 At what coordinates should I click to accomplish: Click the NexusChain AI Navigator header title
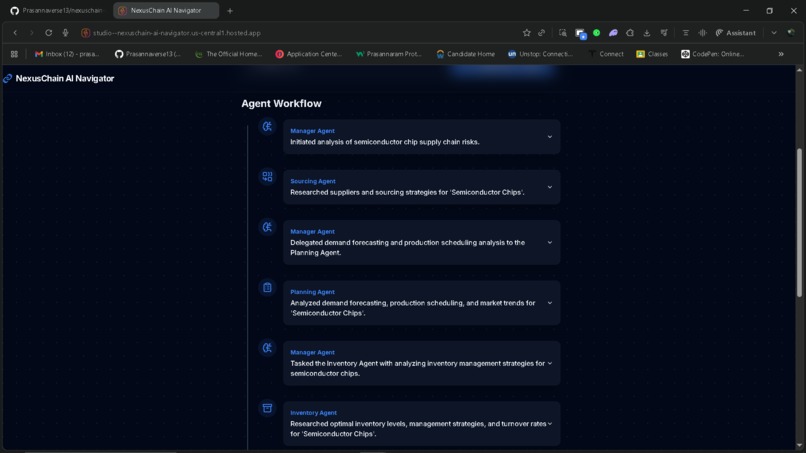pos(65,79)
